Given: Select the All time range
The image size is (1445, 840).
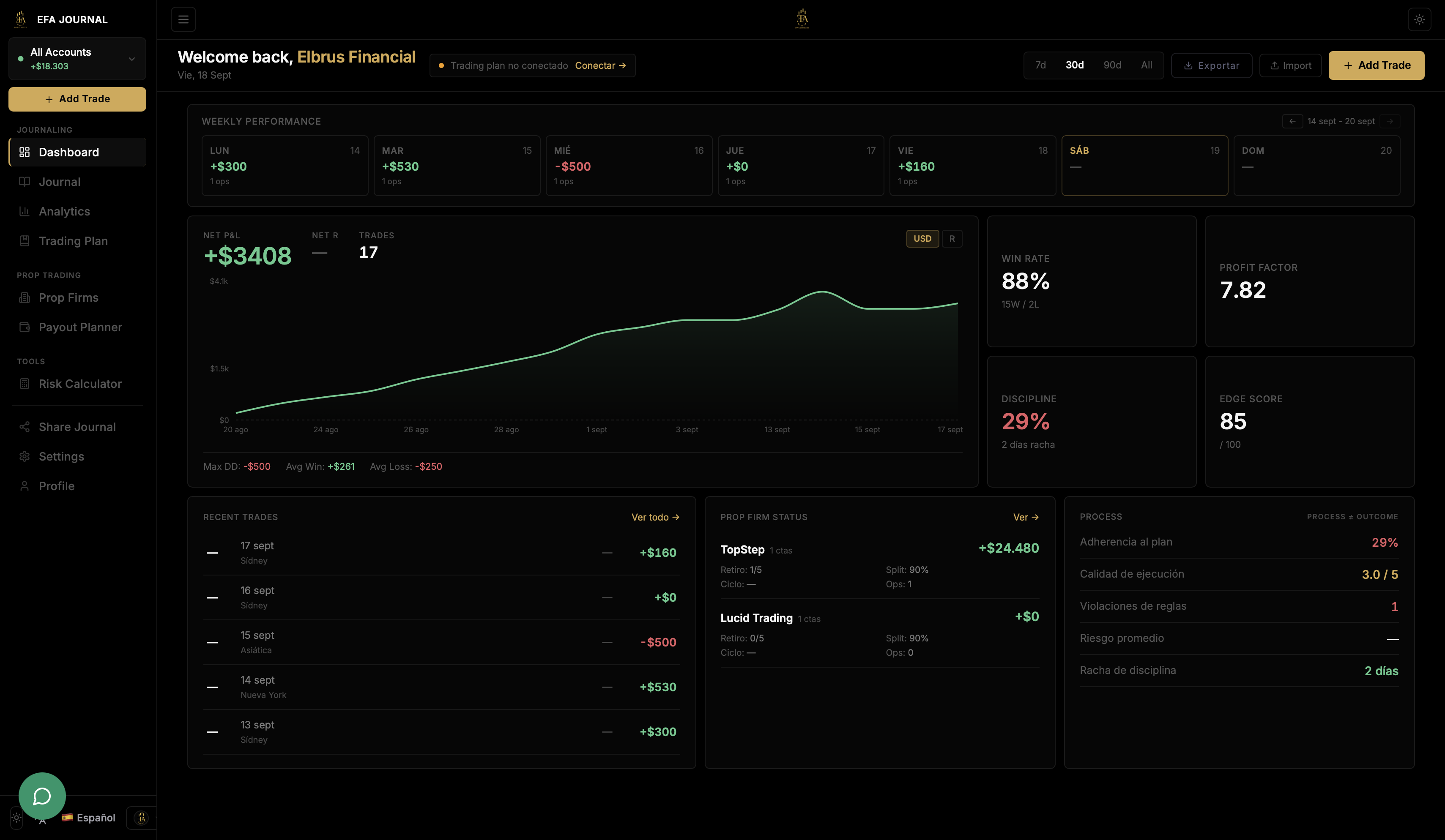Looking at the screenshot, I should (x=1146, y=65).
